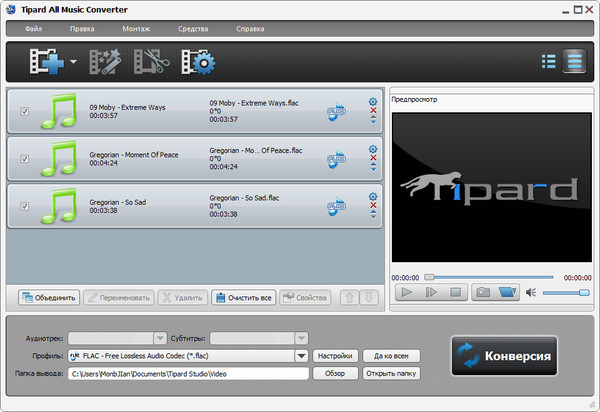The width and height of the screenshot is (600, 412).
Task: Open format selector for Moby track output
Action: [x=336, y=113]
